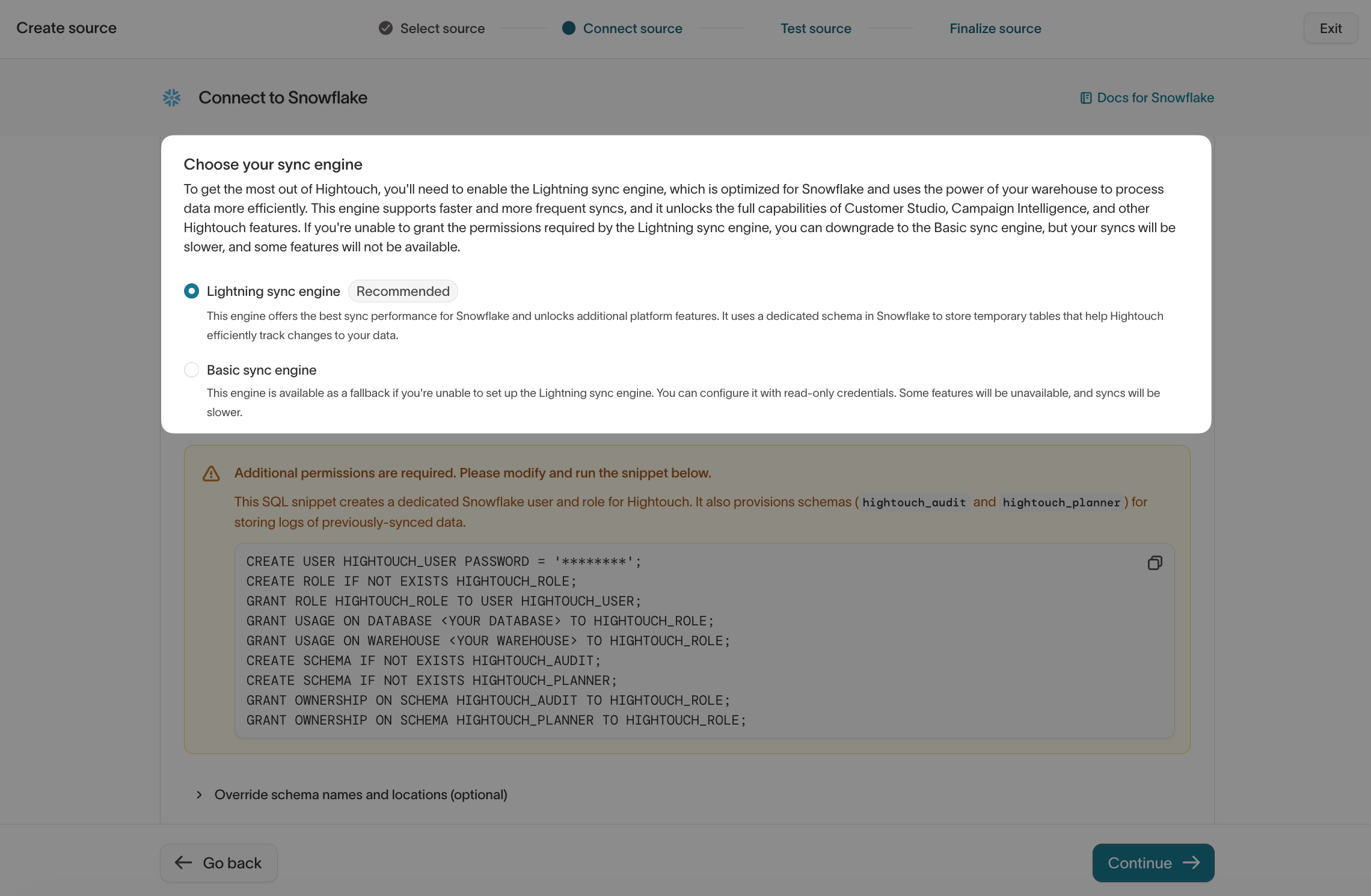
Task: Select the Basic sync engine radio button
Action: 192,370
